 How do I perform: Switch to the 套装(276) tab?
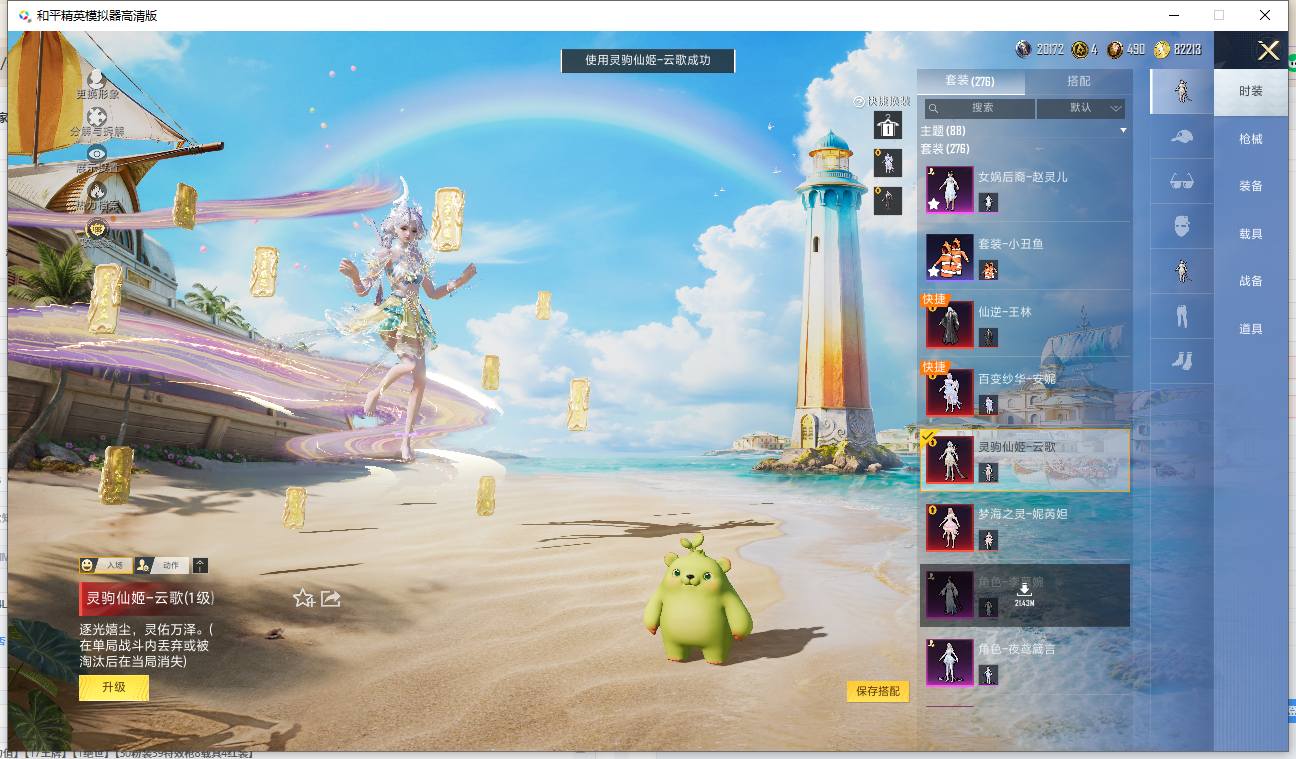pyautogui.click(x=970, y=81)
